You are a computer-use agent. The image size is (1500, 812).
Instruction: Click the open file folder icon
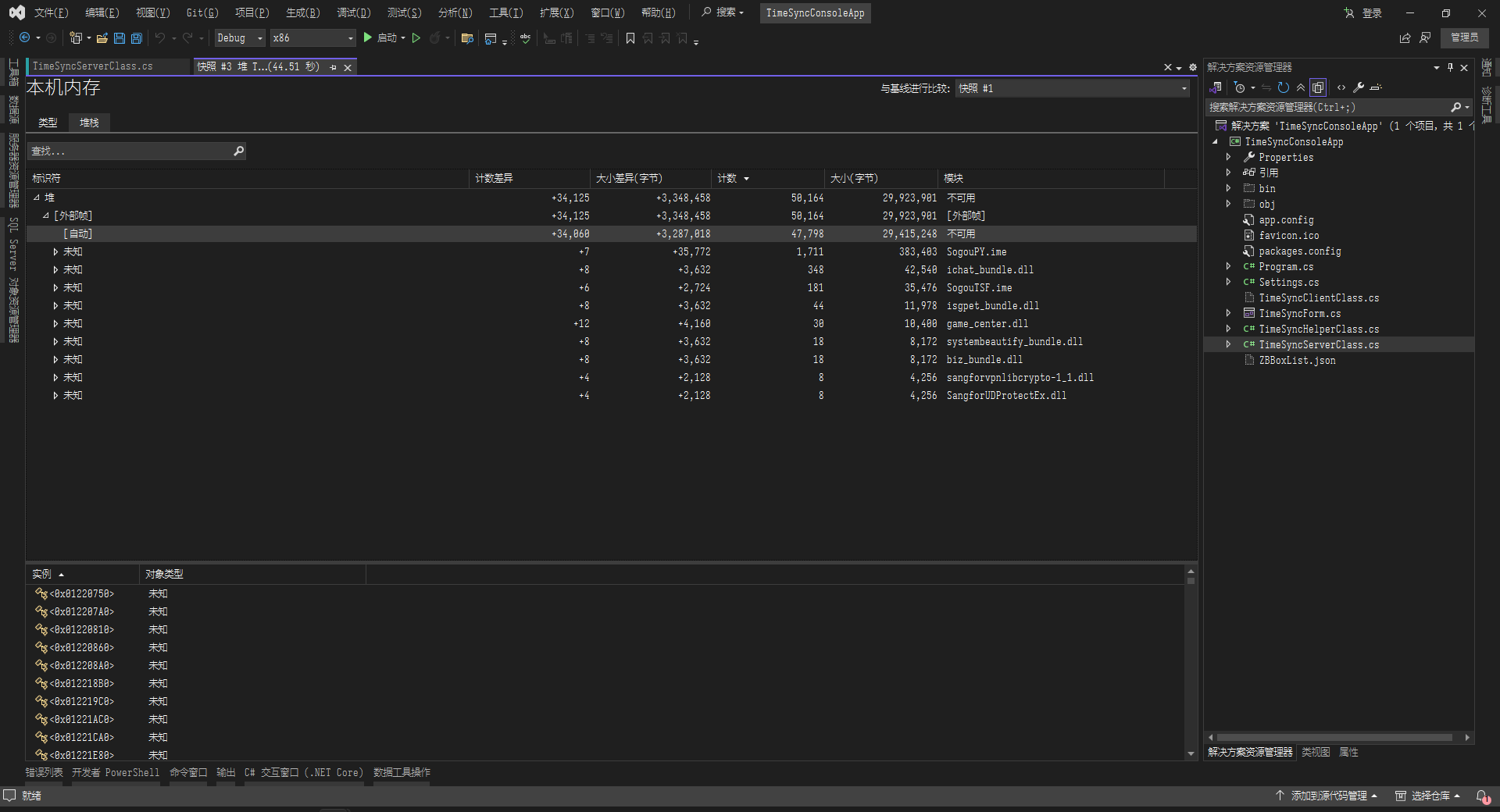pyautogui.click(x=102, y=37)
